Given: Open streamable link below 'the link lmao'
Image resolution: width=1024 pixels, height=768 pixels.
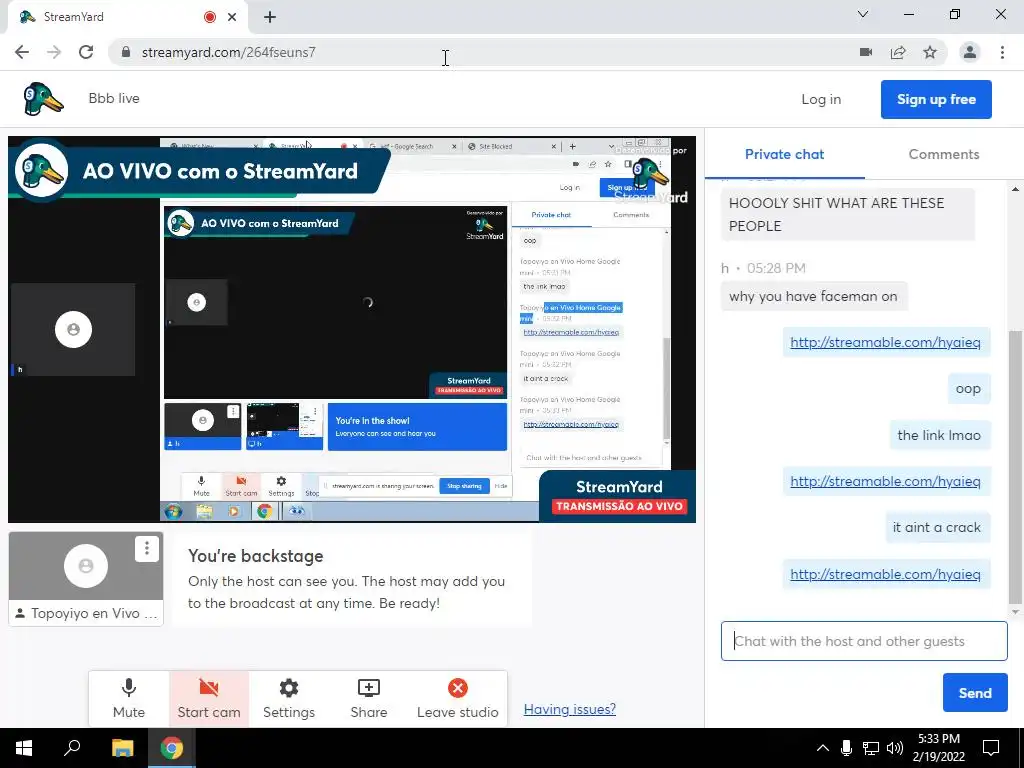Looking at the screenshot, I should click(x=885, y=481).
